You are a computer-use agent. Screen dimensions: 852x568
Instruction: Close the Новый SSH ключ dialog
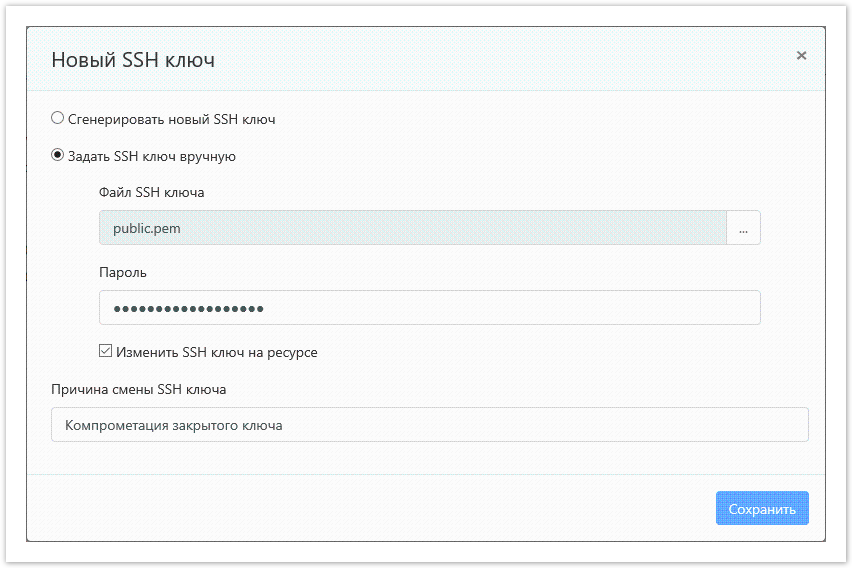pyautogui.click(x=801, y=56)
